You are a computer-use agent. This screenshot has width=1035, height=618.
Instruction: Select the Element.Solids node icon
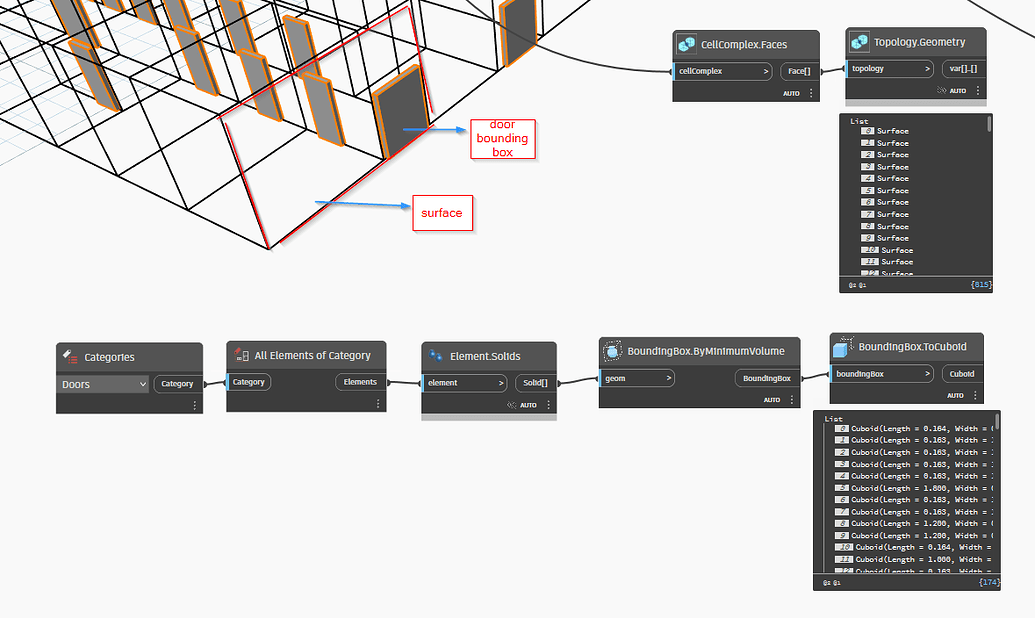(434, 354)
